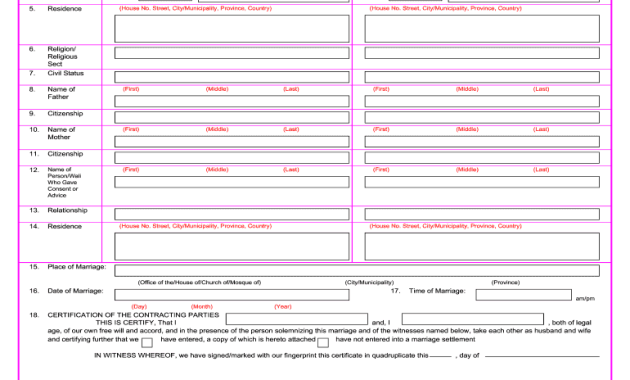Click the 'Name of Father' row label

pos(61,93)
